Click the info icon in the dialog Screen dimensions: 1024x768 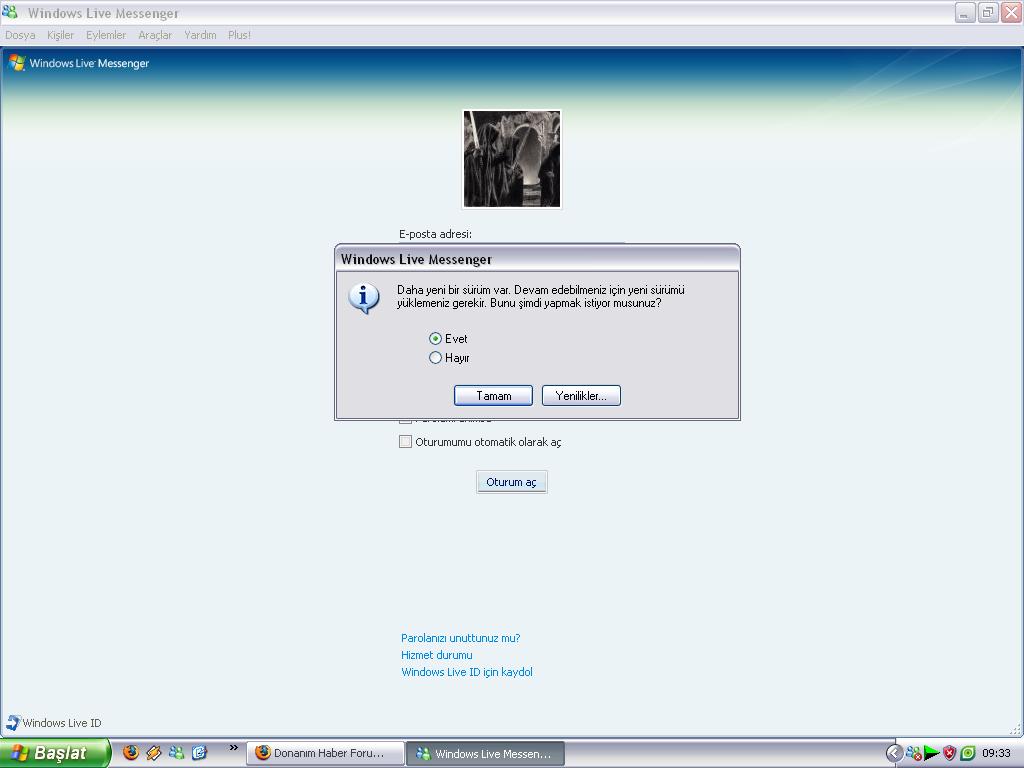364,298
